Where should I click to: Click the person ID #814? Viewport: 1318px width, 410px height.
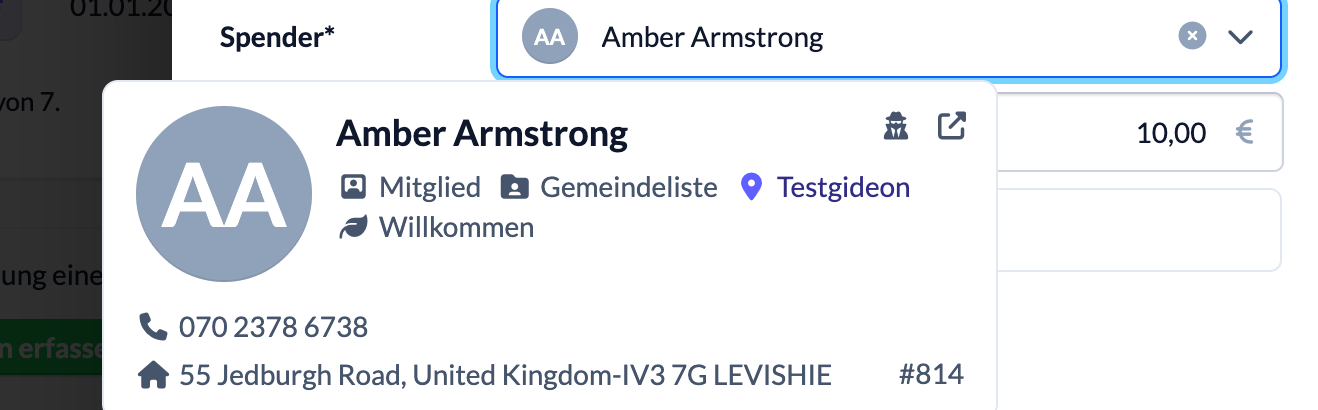click(x=931, y=375)
